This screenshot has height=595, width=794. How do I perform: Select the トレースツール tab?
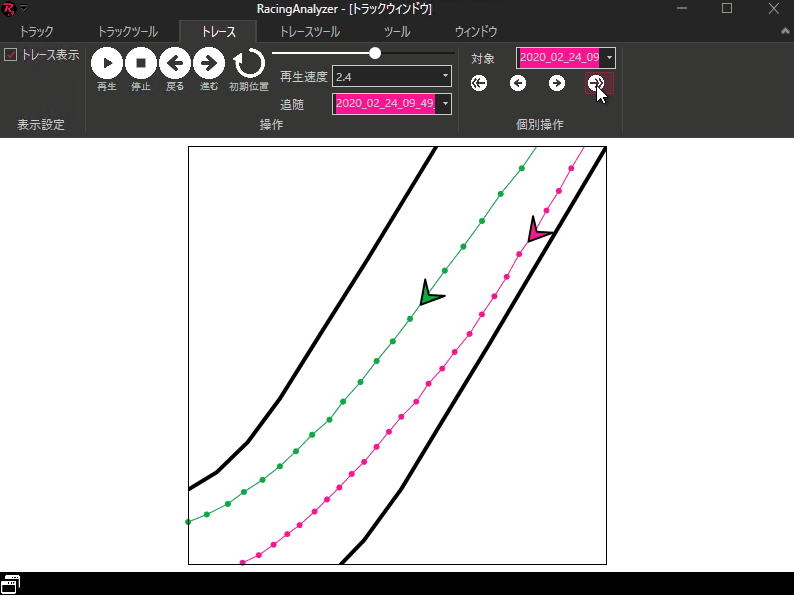pos(310,32)
